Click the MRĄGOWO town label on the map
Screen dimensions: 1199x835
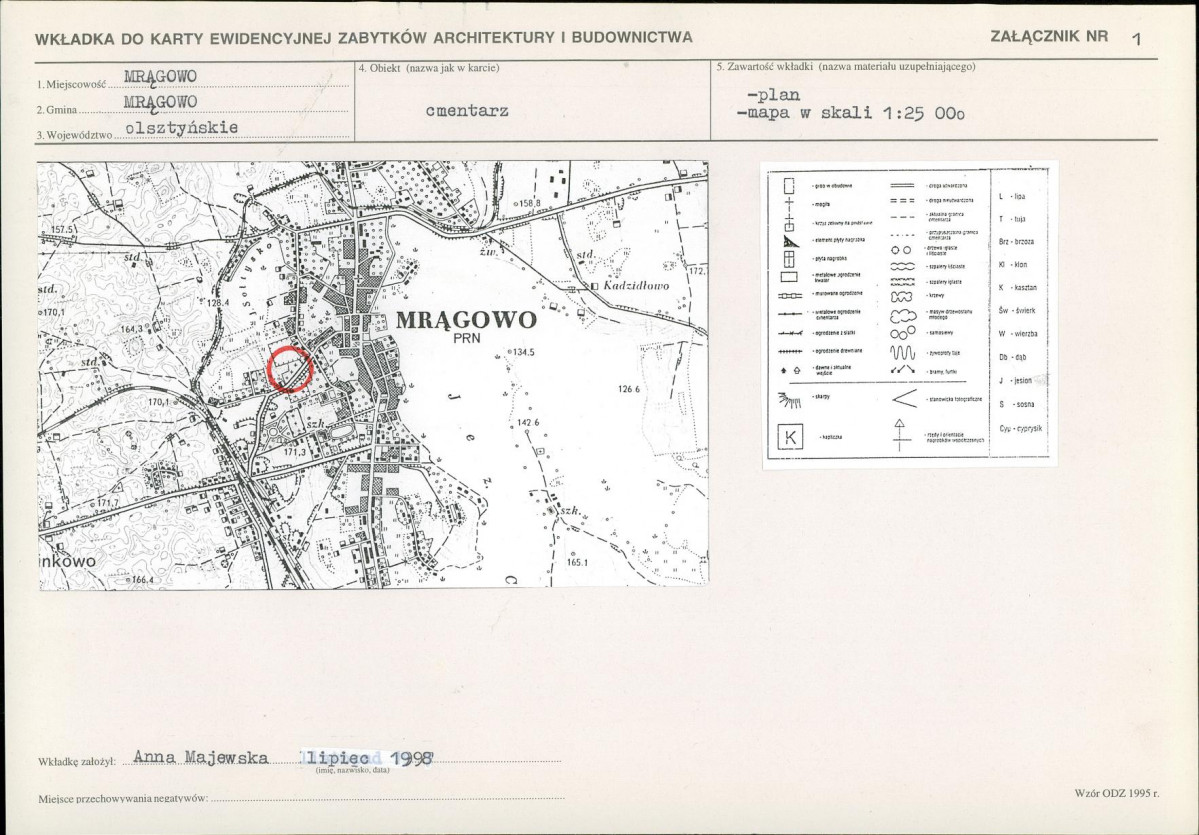(466, 320)
